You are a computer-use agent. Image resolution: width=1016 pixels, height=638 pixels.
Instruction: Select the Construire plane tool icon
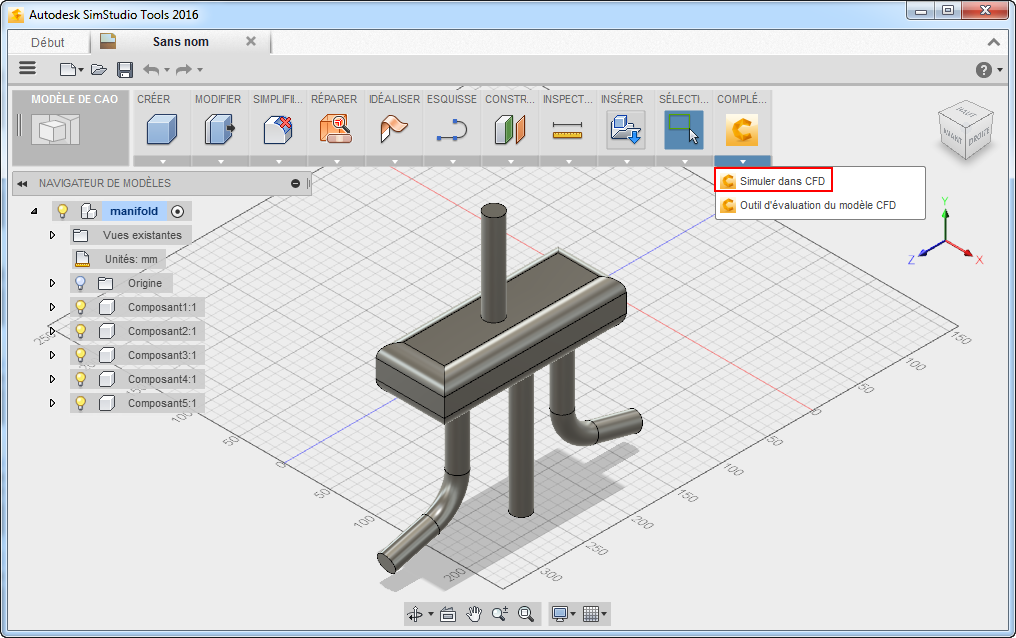[510, 129]
